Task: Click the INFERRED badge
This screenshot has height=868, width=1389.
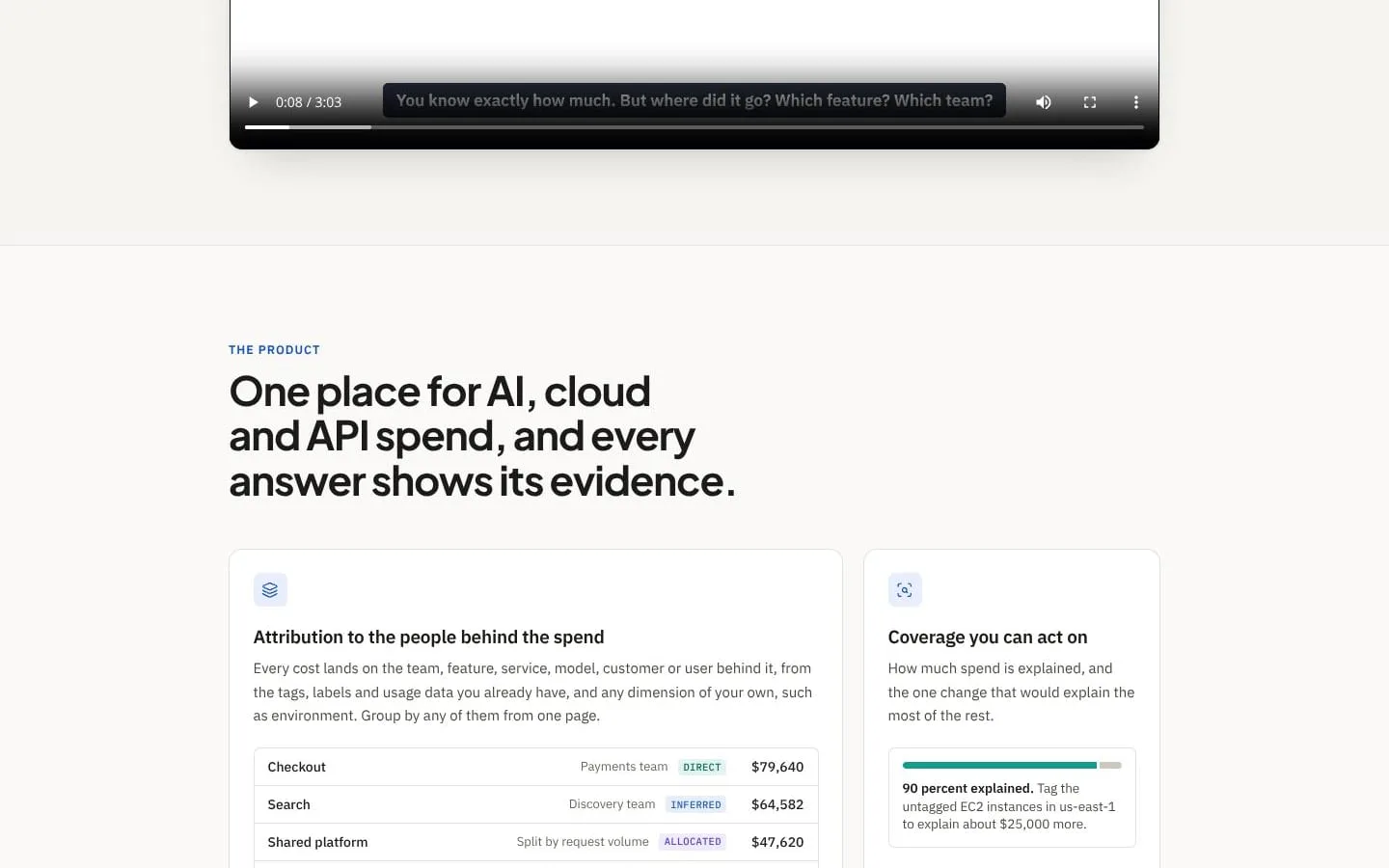Action: tap(695, 805)
